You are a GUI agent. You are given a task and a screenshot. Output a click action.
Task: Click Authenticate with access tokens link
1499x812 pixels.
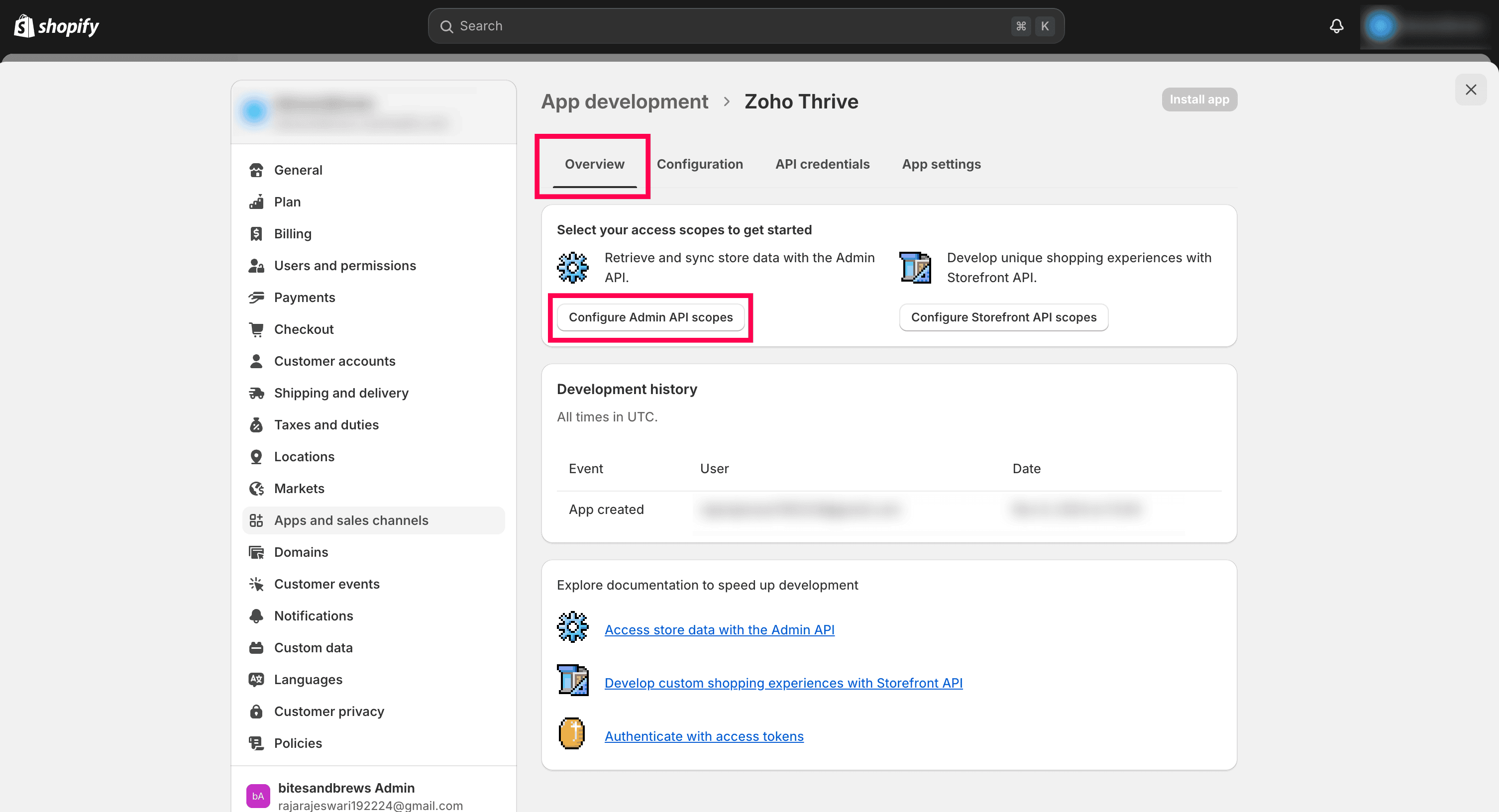pos(704,736)
